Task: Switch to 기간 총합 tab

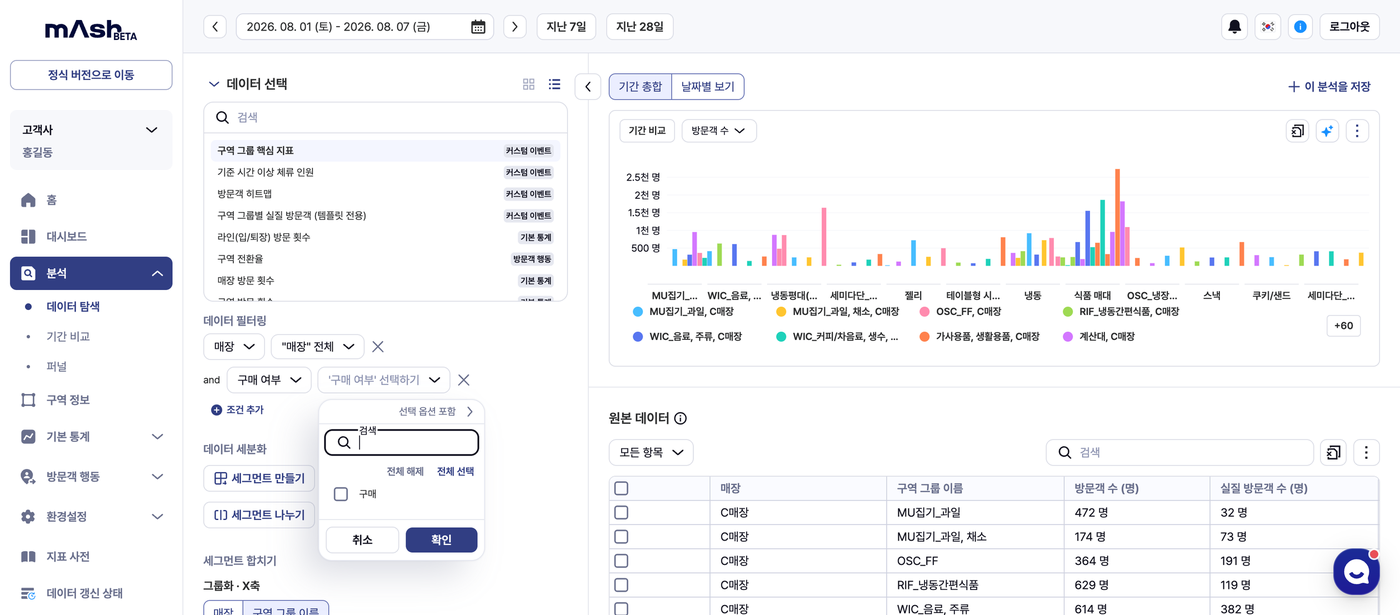Action: [640, 87]
